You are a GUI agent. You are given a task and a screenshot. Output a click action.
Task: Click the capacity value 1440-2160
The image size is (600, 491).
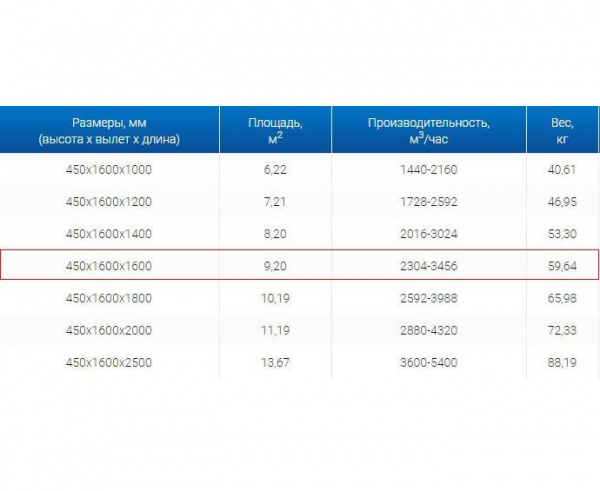point(429,170)
